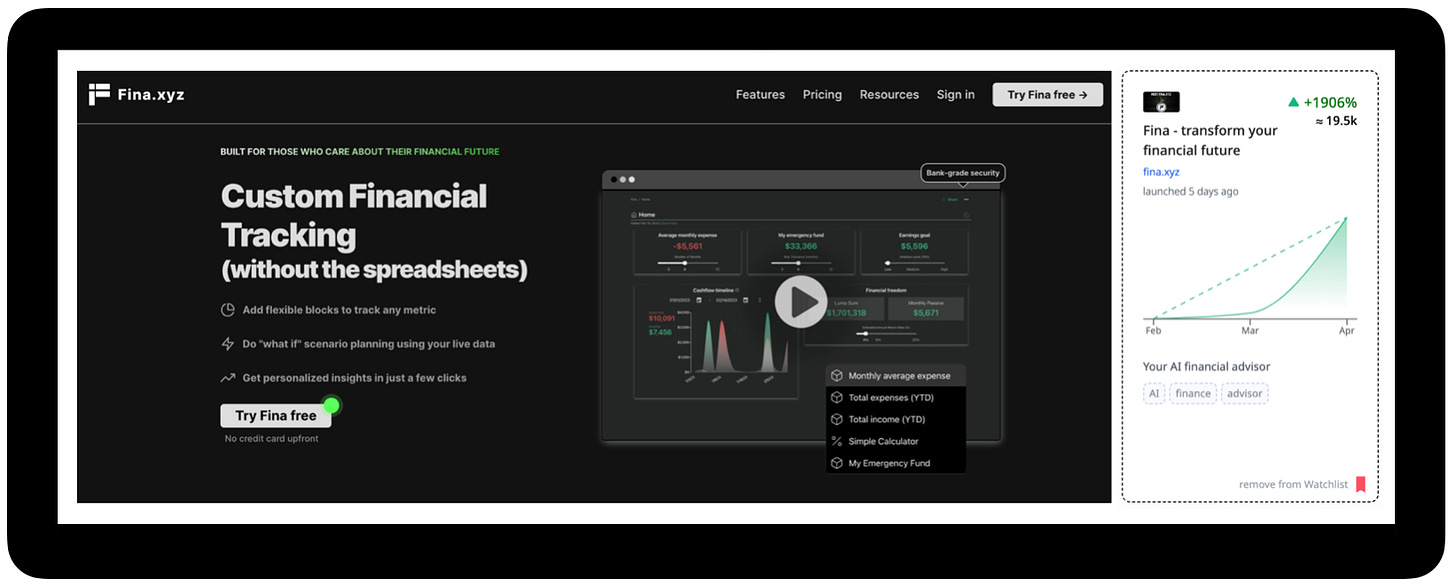
Task: Click hero Try Fina free button
Action: coord(276,415)
